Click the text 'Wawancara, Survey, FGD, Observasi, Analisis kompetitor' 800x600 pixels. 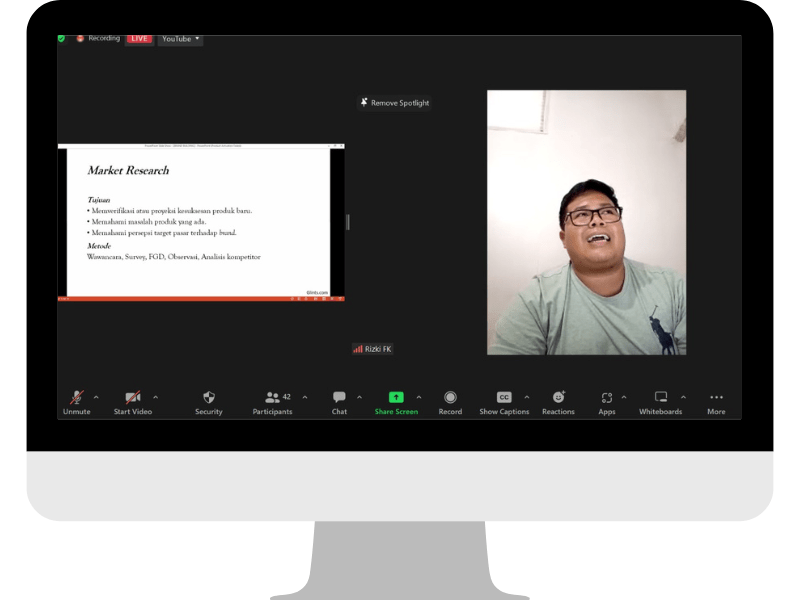click(x=173, y=257)
